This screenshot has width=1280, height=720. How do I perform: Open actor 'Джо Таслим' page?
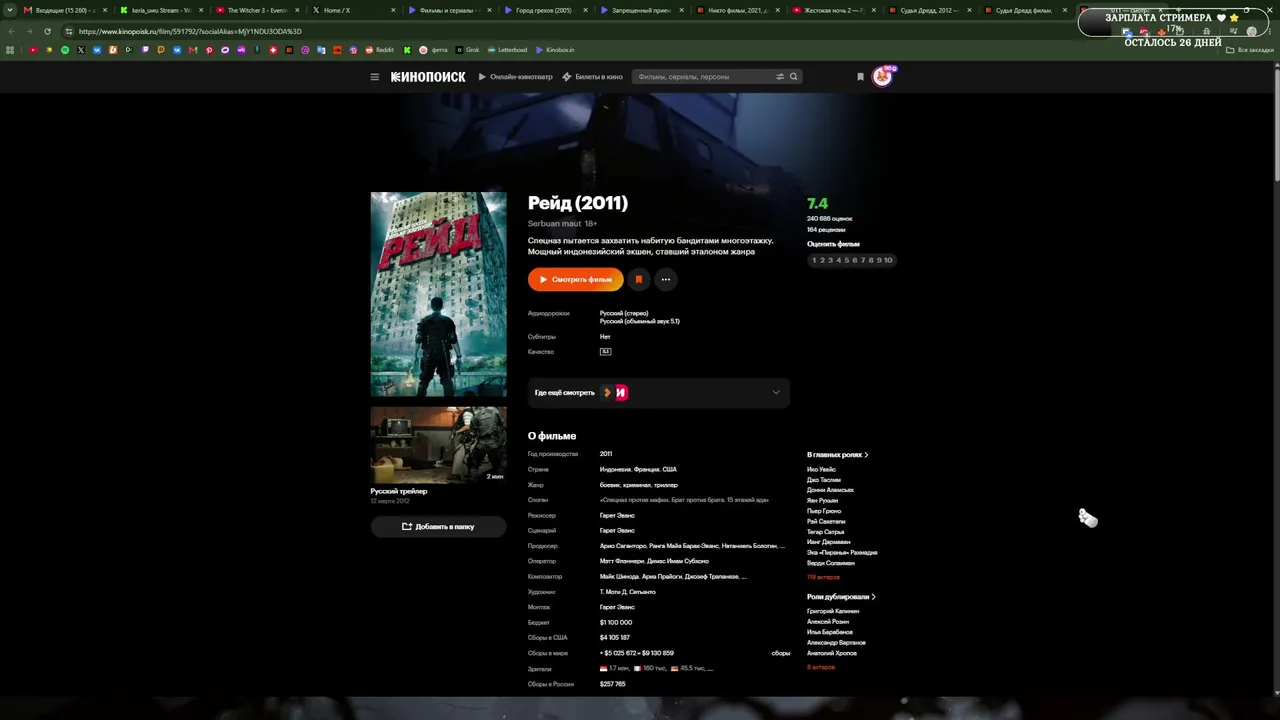point(824,480)
